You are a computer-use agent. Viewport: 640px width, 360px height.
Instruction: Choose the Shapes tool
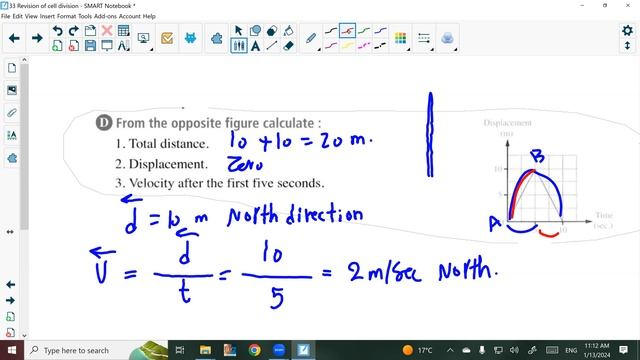(256, 31)
